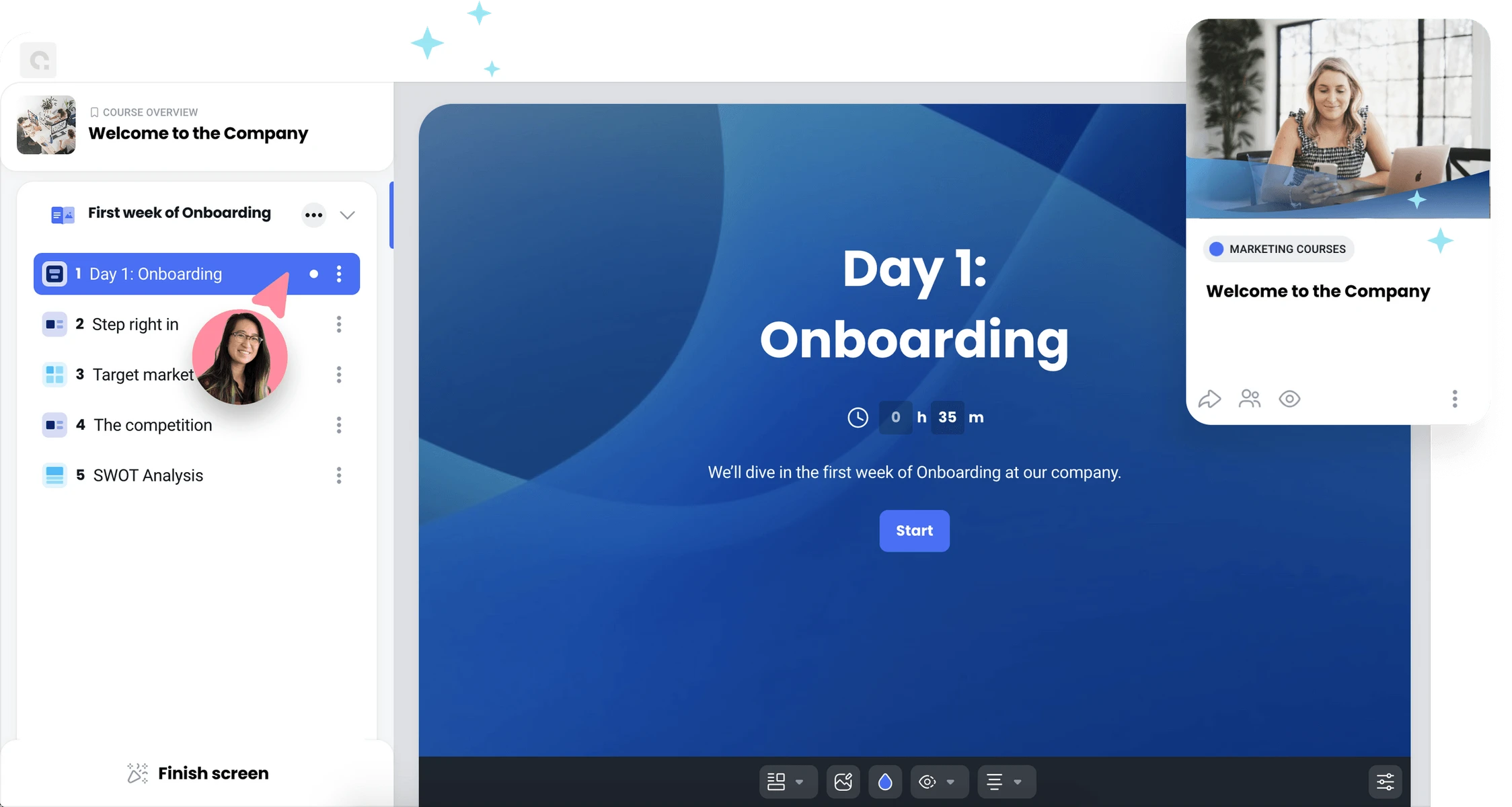Click the Welcome to the Company card title
The width and height of the screenshot is (1512, 807).
(x=1318, y=291)
